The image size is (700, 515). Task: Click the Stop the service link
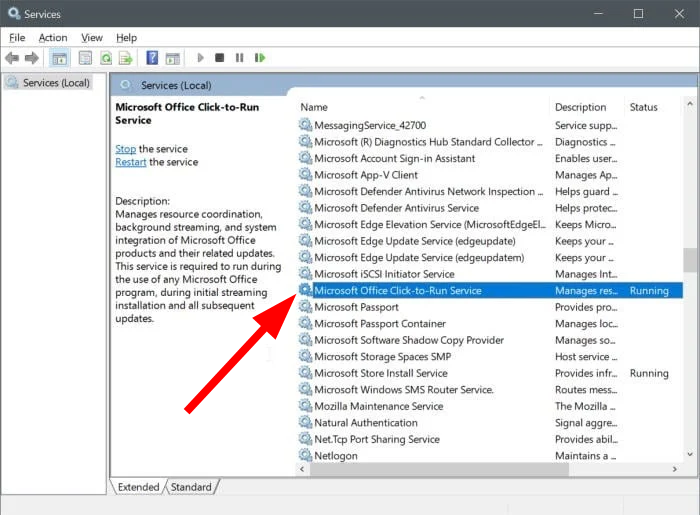pos(125,149)
